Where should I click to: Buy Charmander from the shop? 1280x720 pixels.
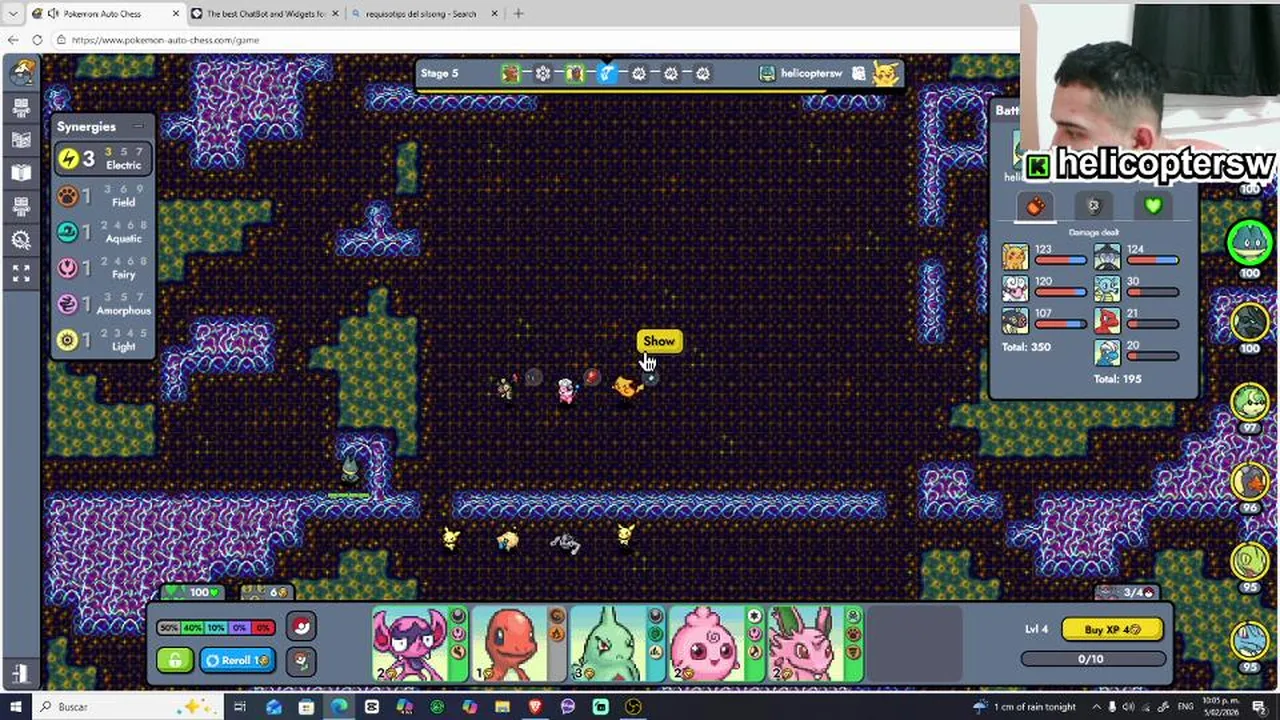(518, 644)
